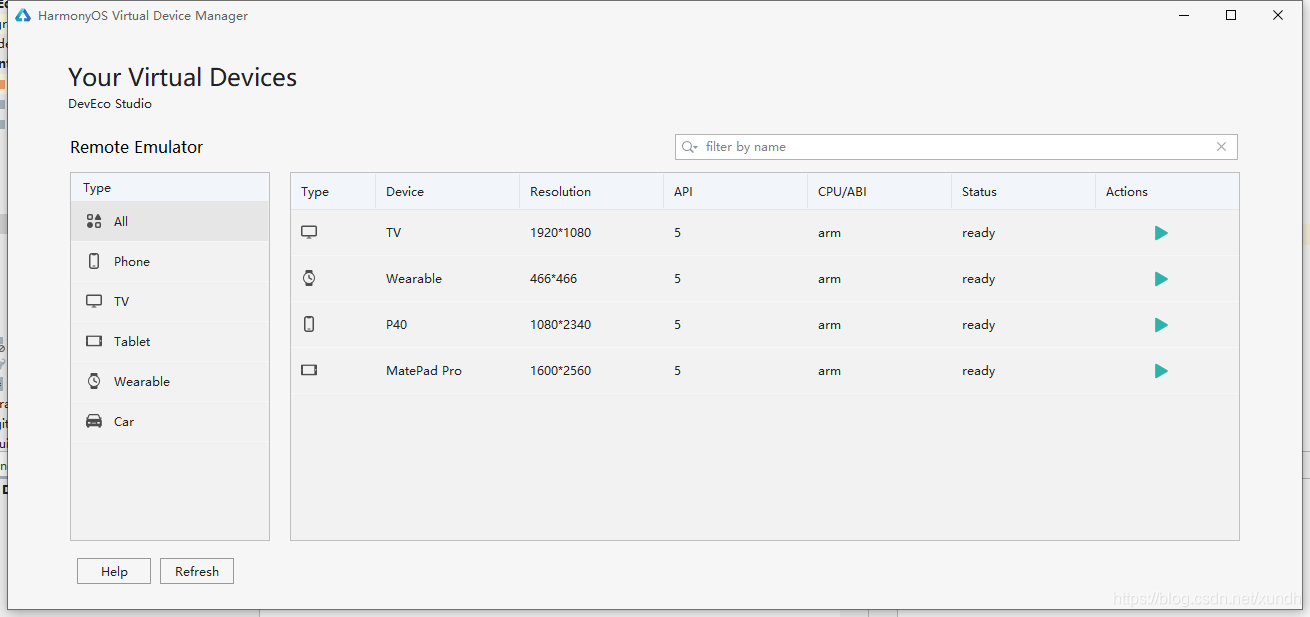
Task: Open the Help button
Action: [114, 571]
